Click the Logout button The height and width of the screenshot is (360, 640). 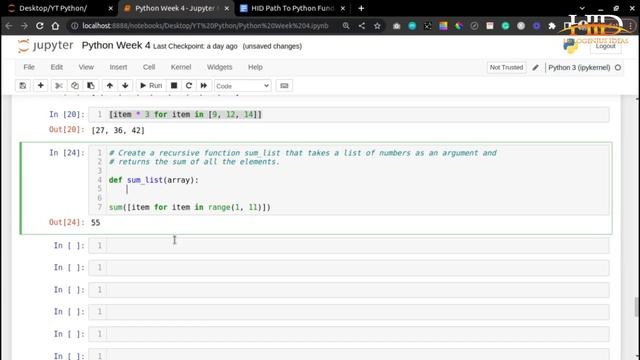tap(605, 46)
